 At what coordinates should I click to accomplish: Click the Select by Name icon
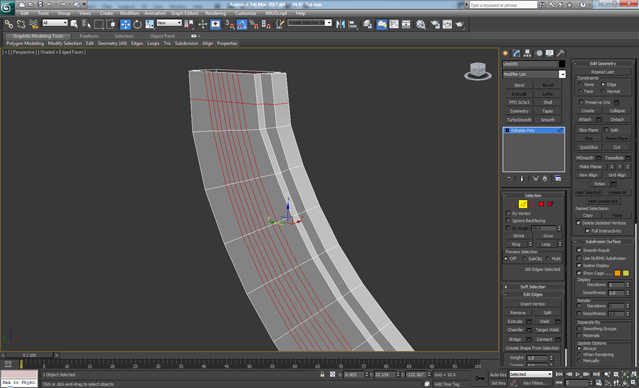pyautogui.click(x=86, y=24)
